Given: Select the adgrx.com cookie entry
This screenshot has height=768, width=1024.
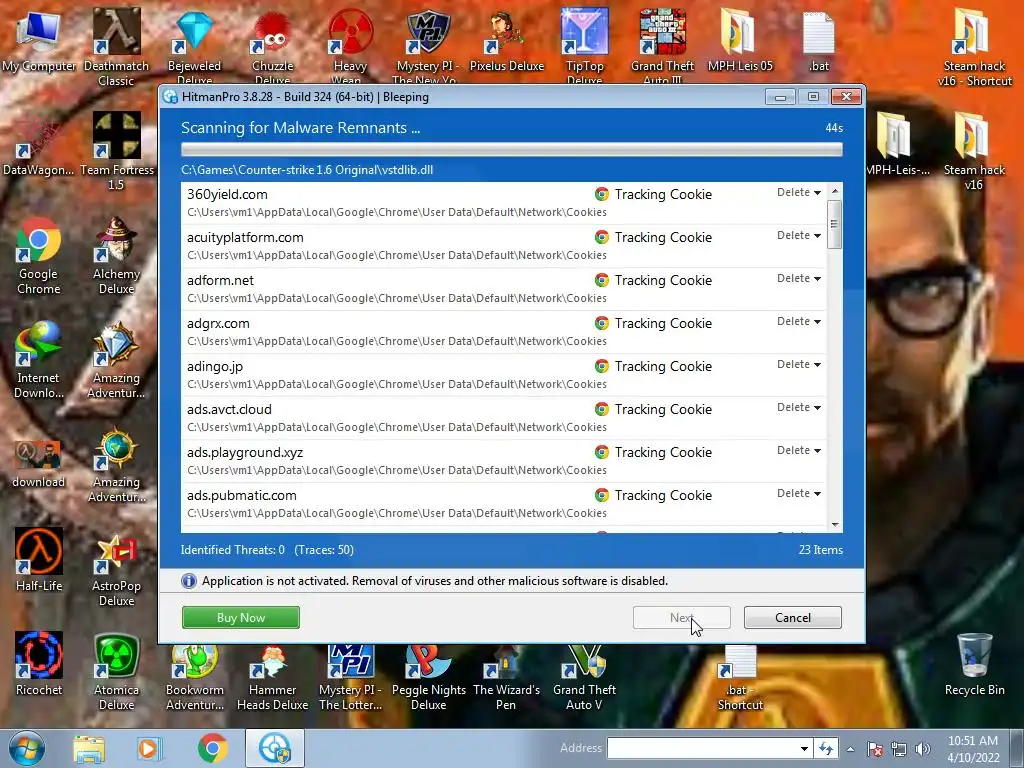Looking at the screenshot, I should tap(504, 332).
